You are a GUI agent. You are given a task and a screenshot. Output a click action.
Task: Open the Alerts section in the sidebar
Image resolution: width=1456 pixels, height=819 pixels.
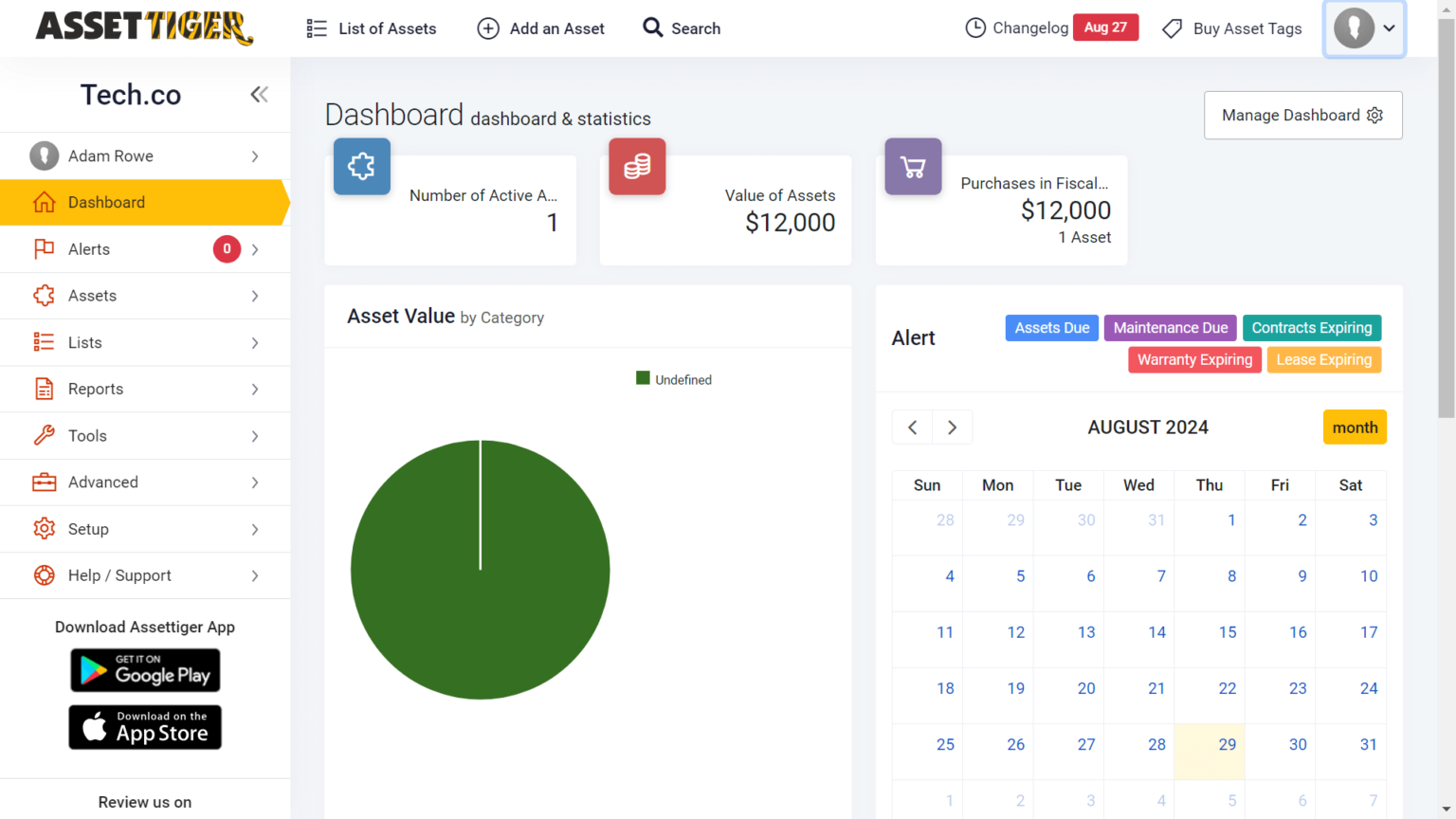89,248
